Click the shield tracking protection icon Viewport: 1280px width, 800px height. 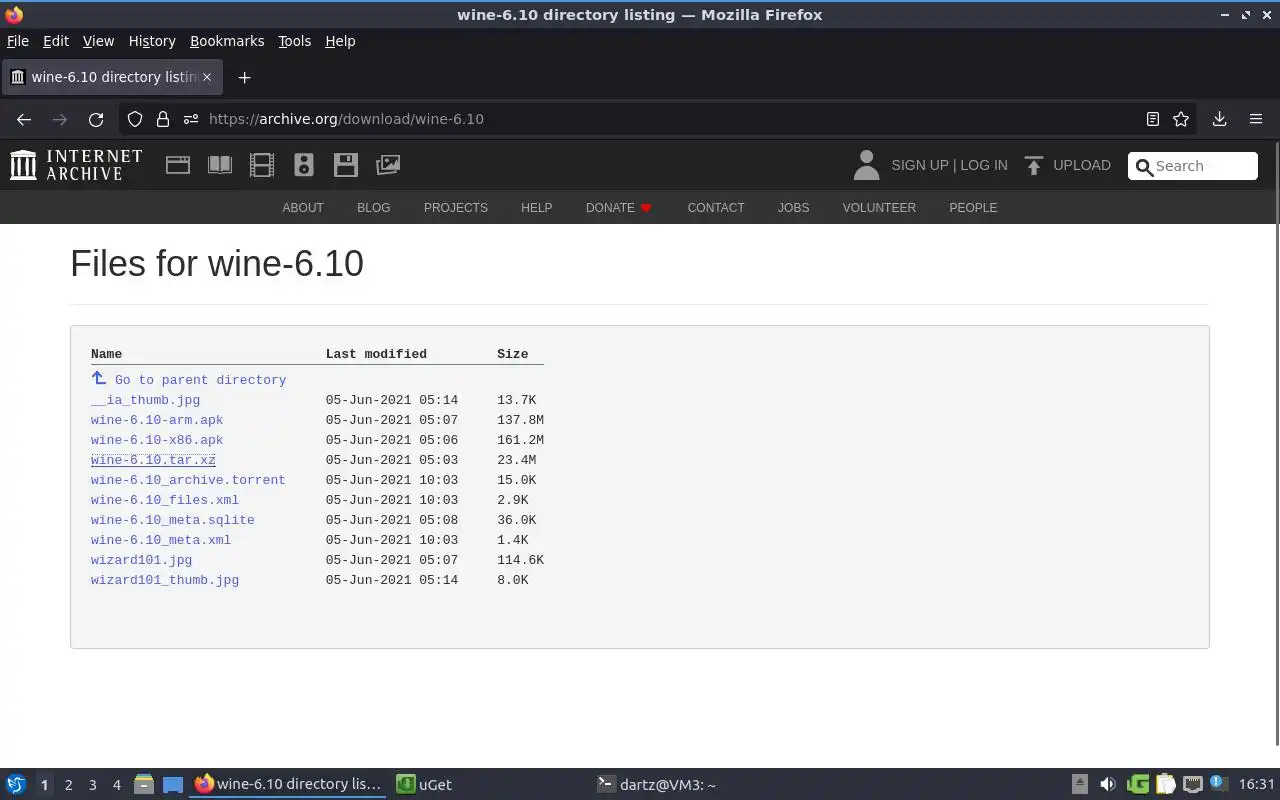[135, 119]
